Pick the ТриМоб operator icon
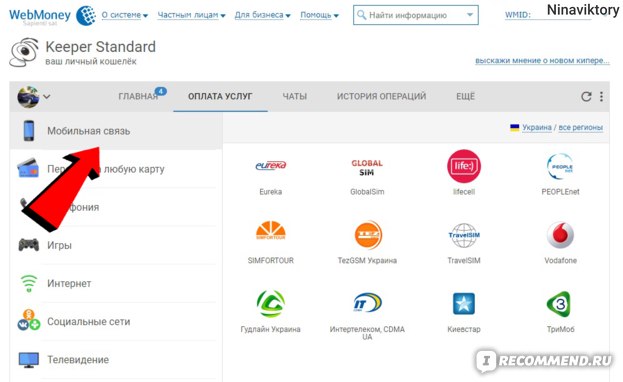 coord(559,304)
